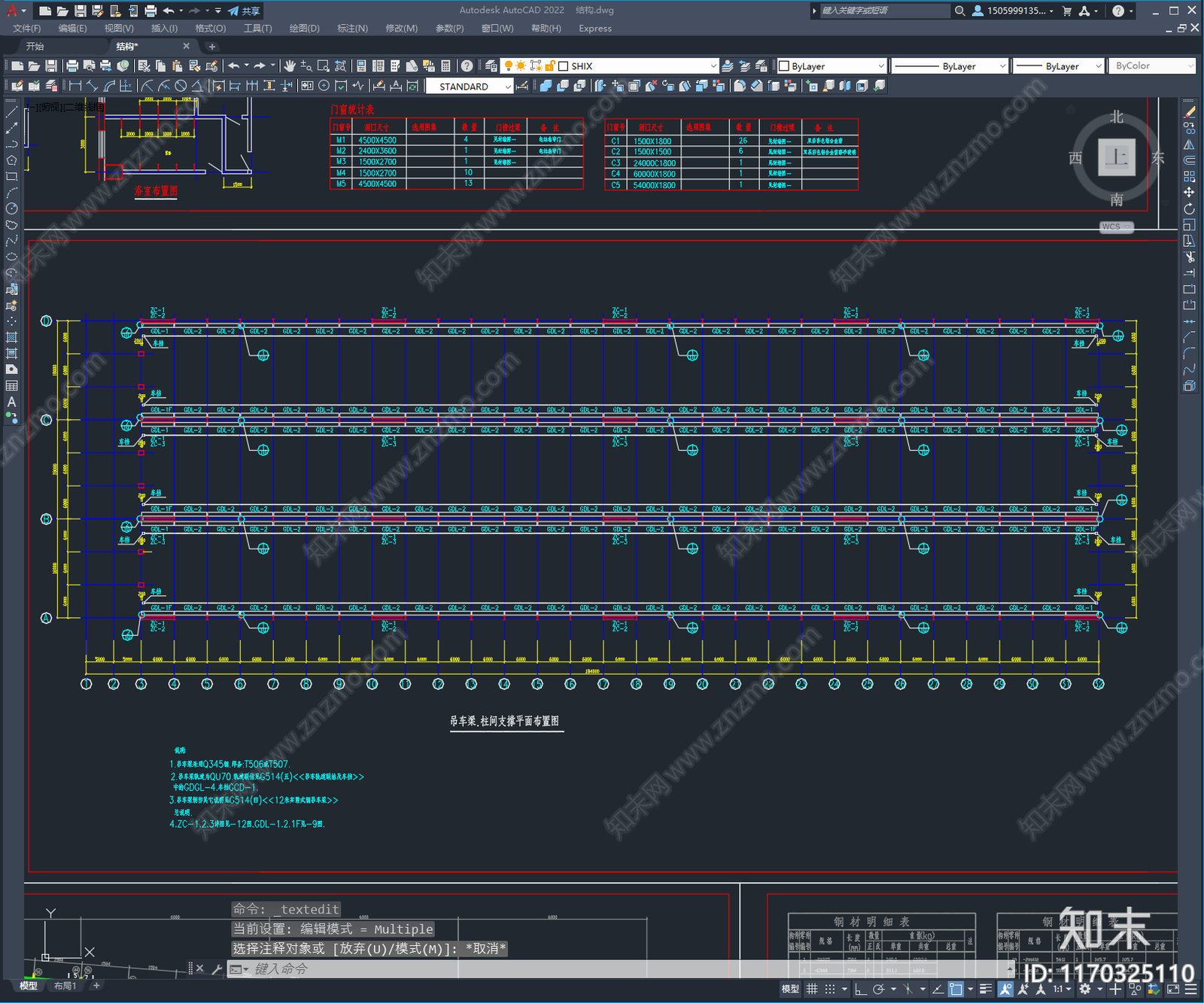Click the Autodesk App Store cart icon
The height and width of the screenshot is (1003, 1204).
coord(1066,11)
